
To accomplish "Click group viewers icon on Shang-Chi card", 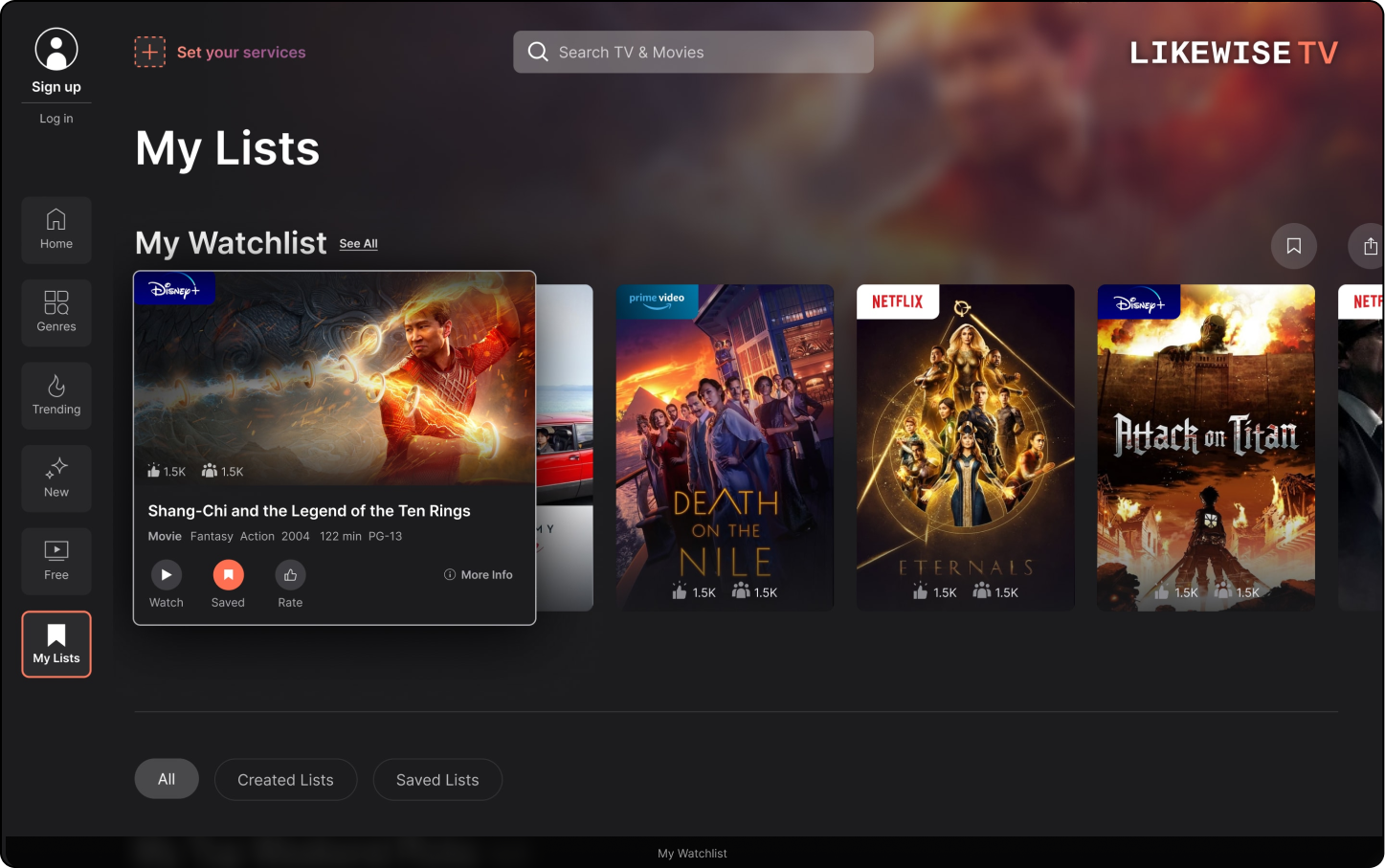I will click(210, 471).
